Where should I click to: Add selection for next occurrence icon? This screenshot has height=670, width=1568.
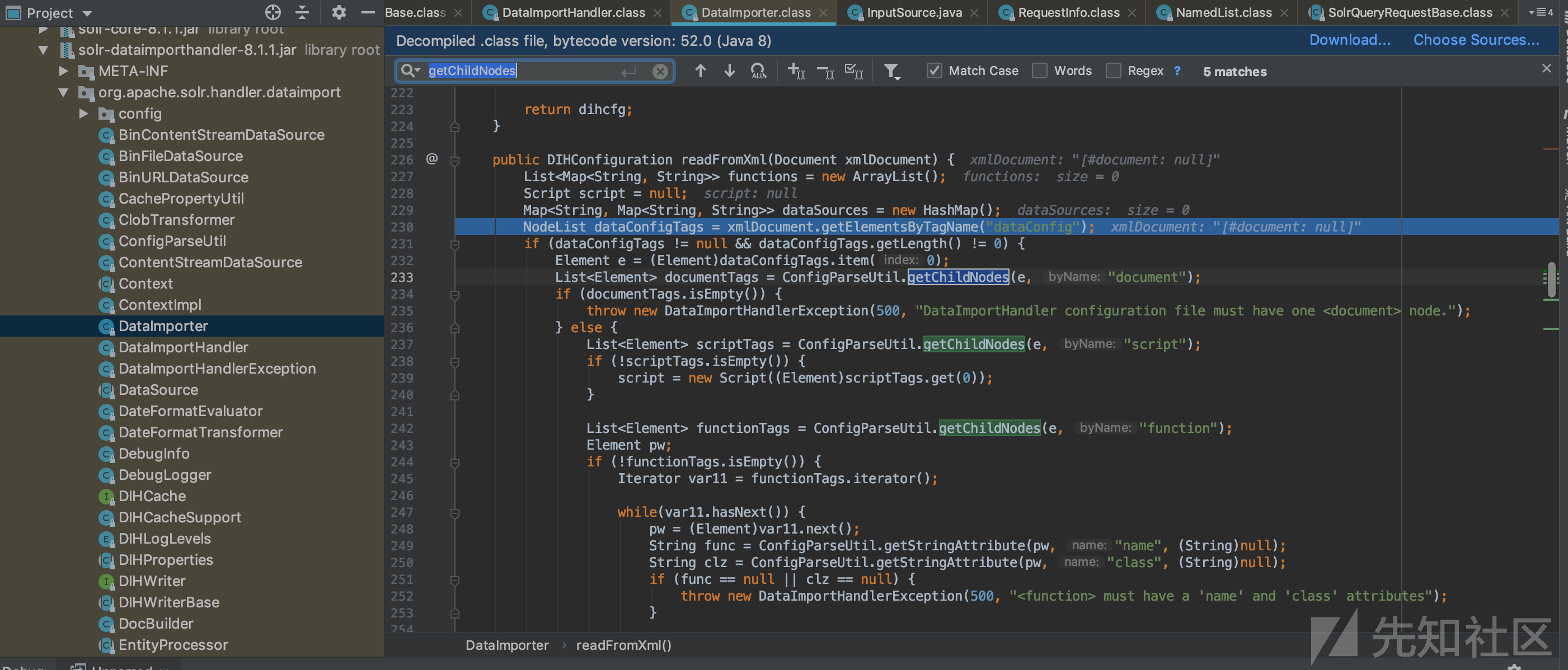click(x=796, y=71)
